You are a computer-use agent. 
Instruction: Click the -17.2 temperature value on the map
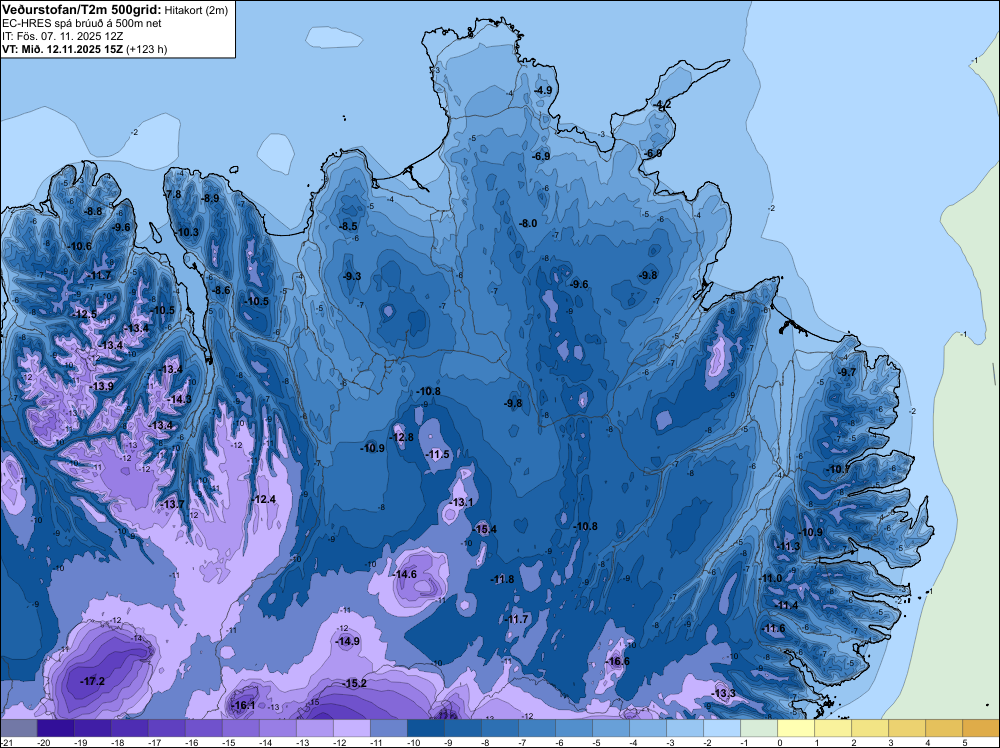pos(92,682)
